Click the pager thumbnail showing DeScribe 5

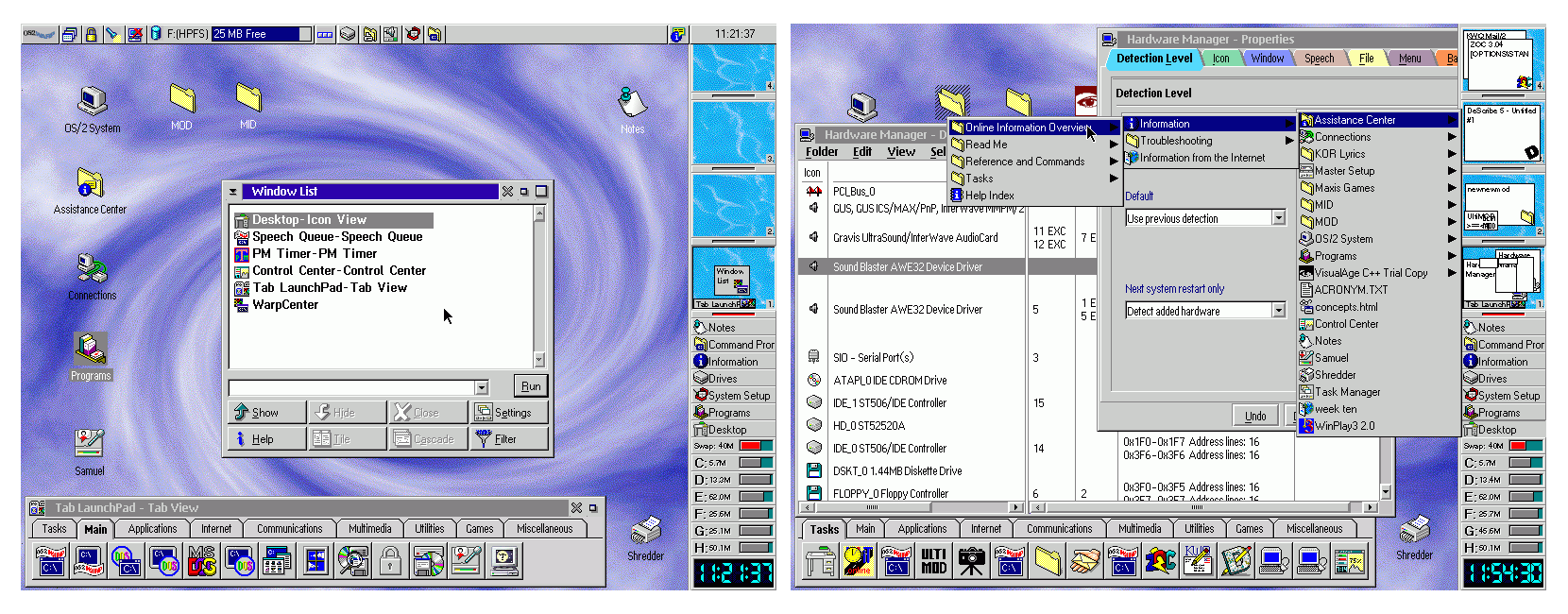pos(1502,133)
